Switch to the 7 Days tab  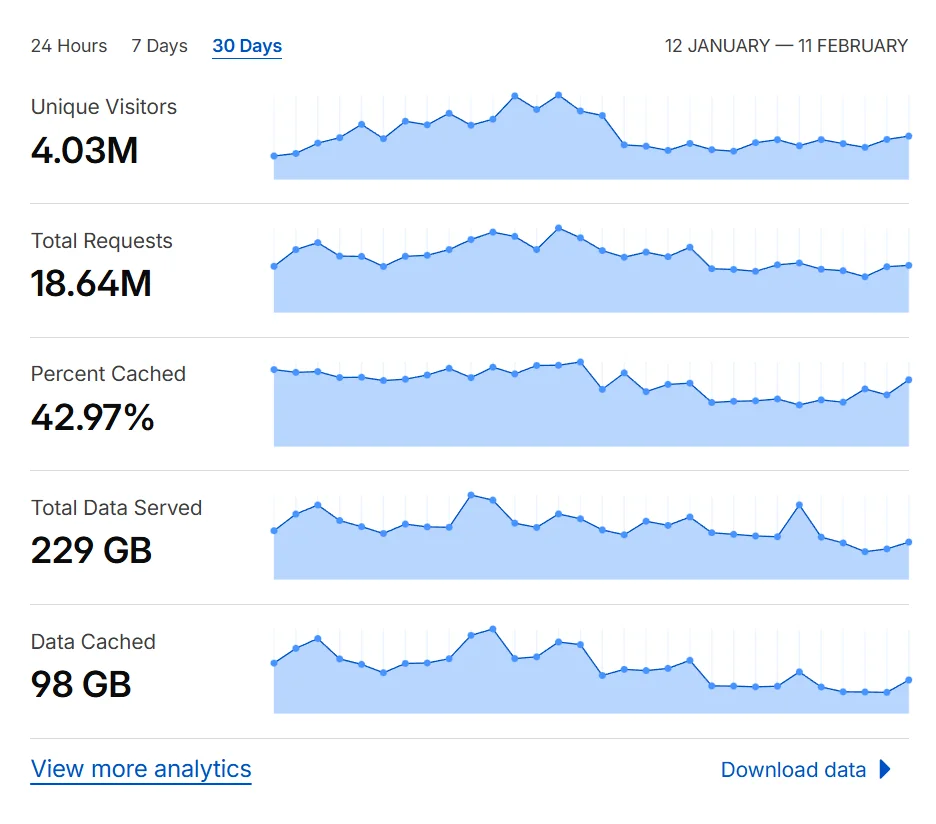tap(159, 46)
